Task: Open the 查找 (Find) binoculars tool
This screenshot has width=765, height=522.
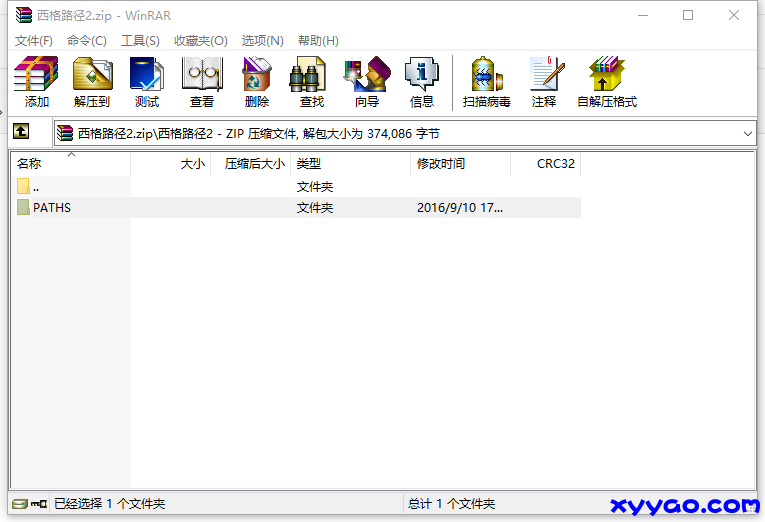Action: coord(312,81)
